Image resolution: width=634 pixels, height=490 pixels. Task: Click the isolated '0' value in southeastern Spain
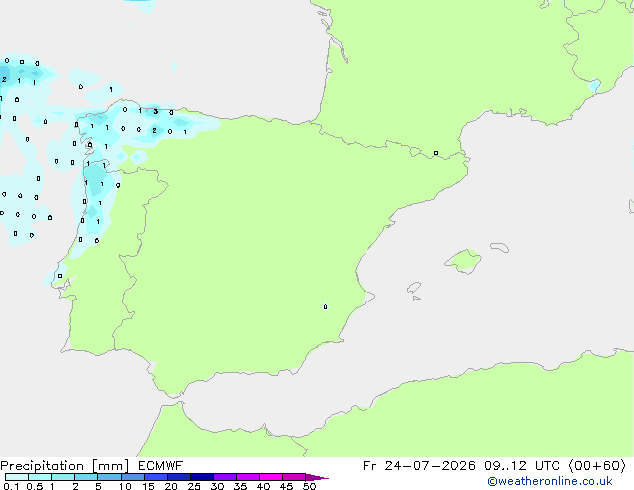[x=325, y=307]
